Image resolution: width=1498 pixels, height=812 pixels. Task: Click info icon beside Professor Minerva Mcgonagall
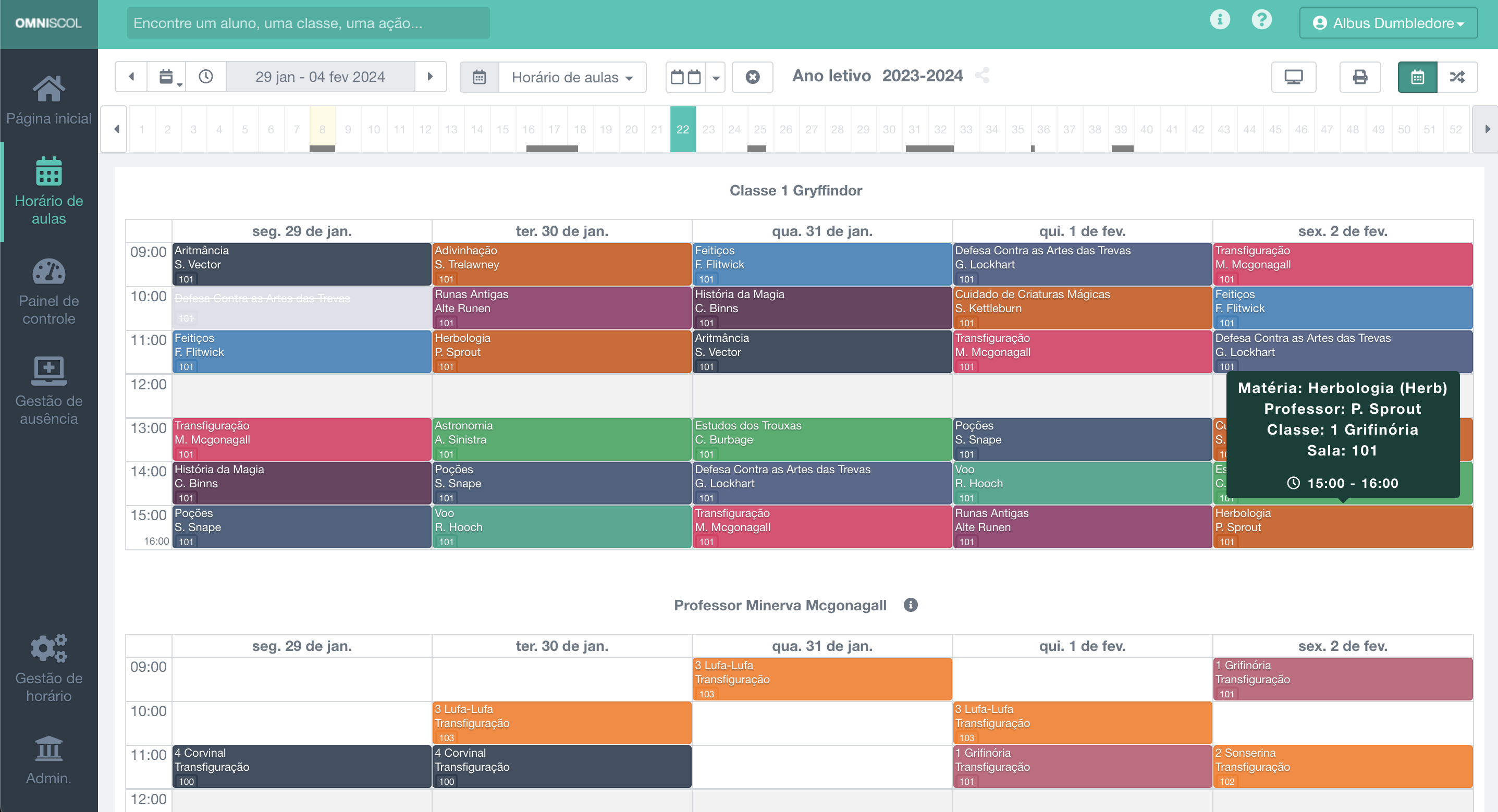[911, 605]
